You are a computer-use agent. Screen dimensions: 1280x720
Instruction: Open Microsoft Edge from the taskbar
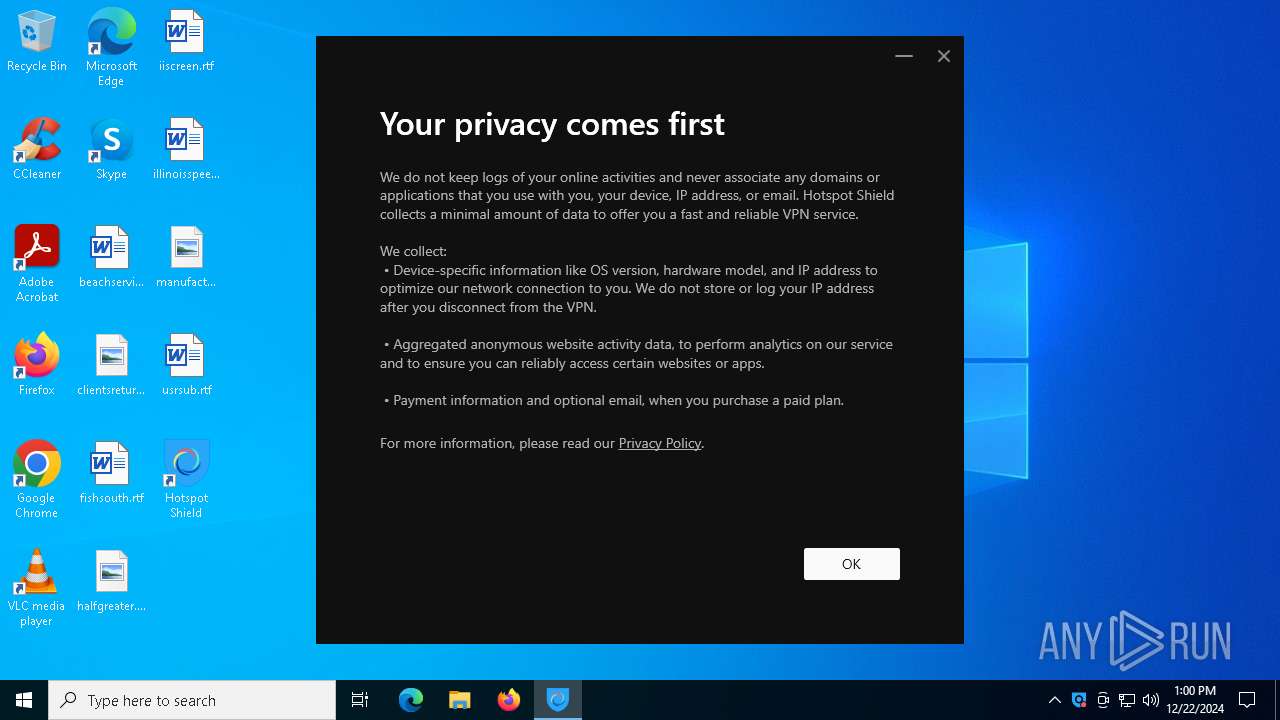[411, 700]
